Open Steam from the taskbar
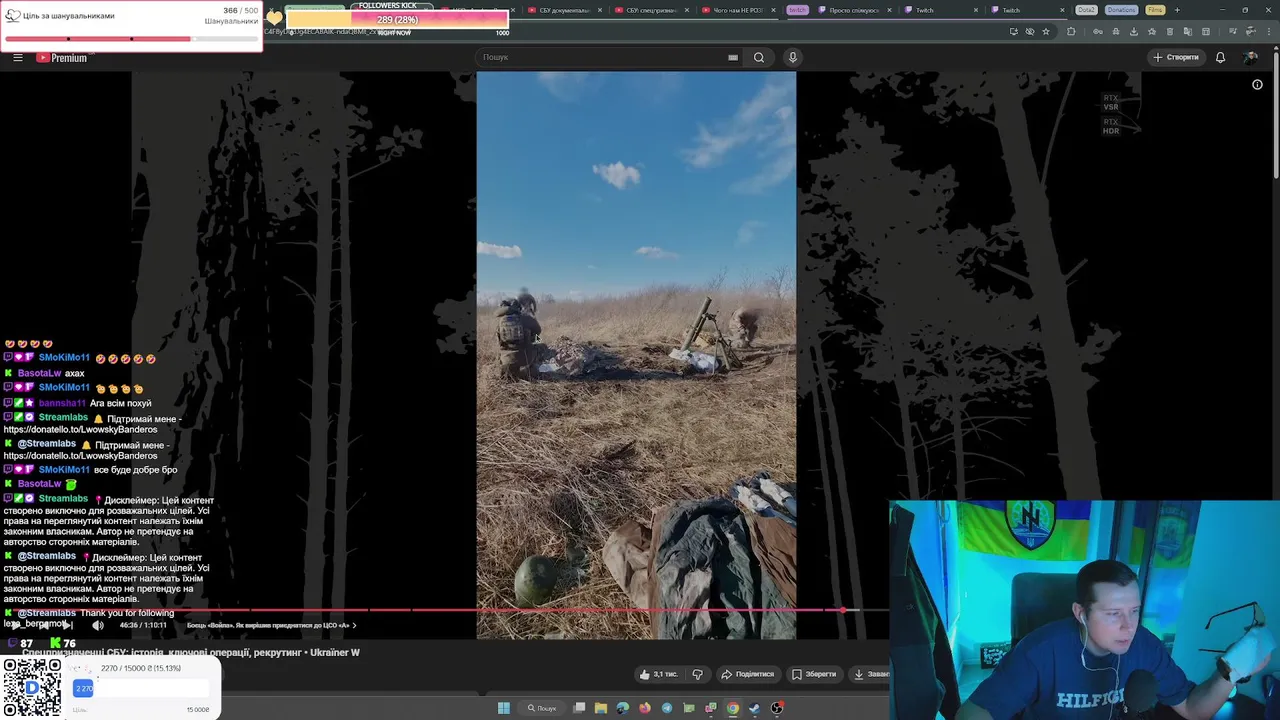 pos(755,708)
